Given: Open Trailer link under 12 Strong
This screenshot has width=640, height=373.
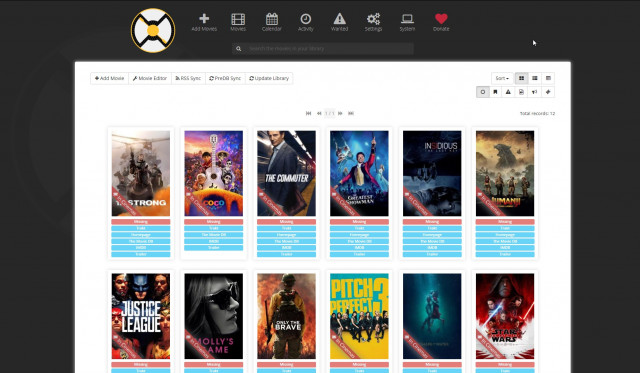Looking at the screenshot, I should coord(141,254).
